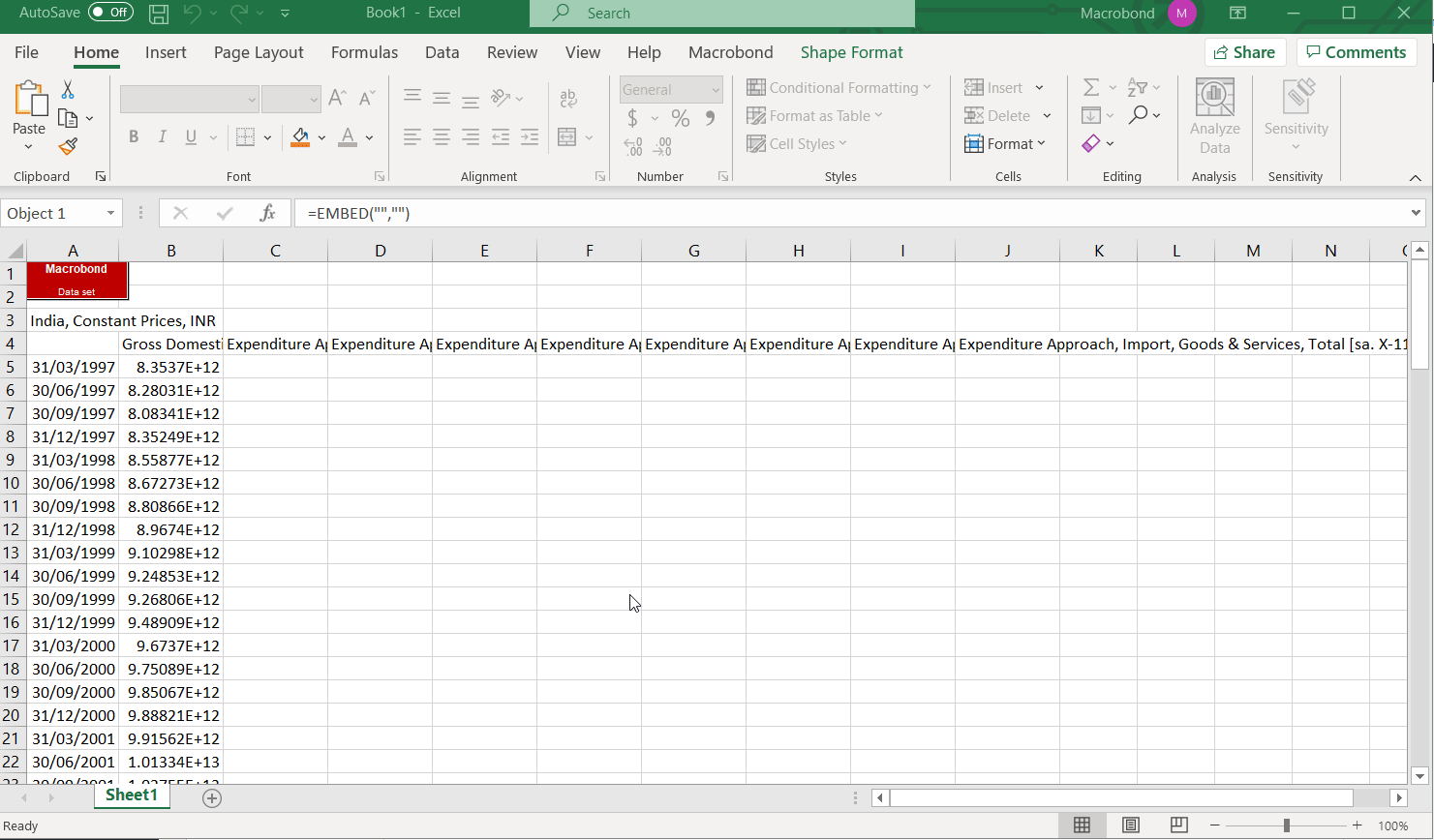
Task: Click Sort & Filter icon
Action: (1139, 88)
